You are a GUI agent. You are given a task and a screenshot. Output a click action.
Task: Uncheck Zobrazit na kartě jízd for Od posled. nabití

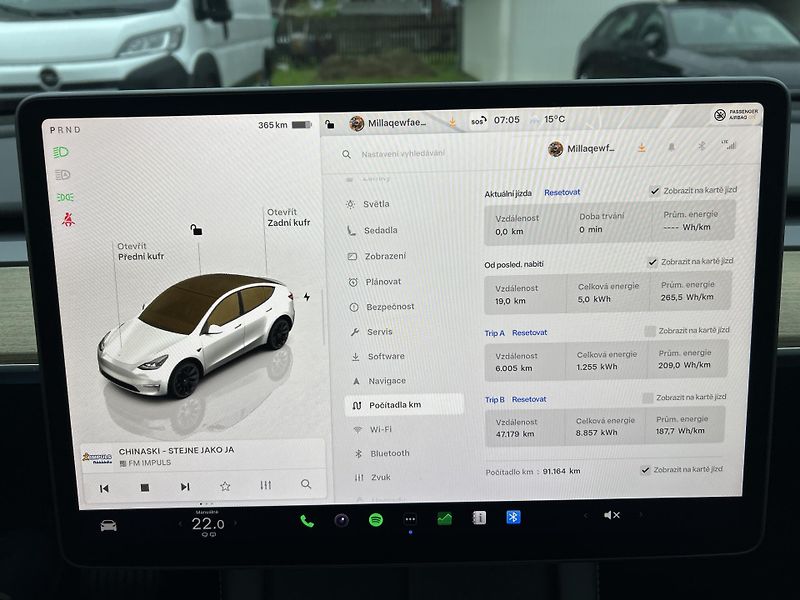(653, 262)
